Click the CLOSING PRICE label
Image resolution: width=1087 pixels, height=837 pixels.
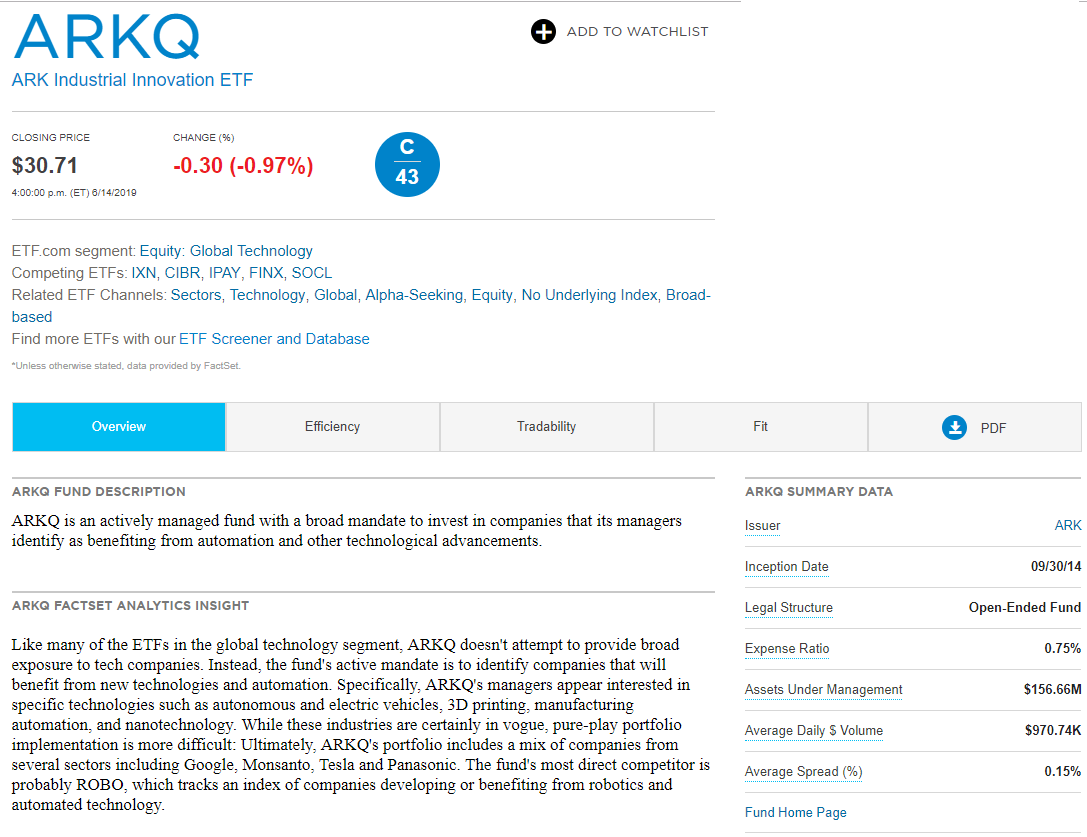(x=51, y=137)
